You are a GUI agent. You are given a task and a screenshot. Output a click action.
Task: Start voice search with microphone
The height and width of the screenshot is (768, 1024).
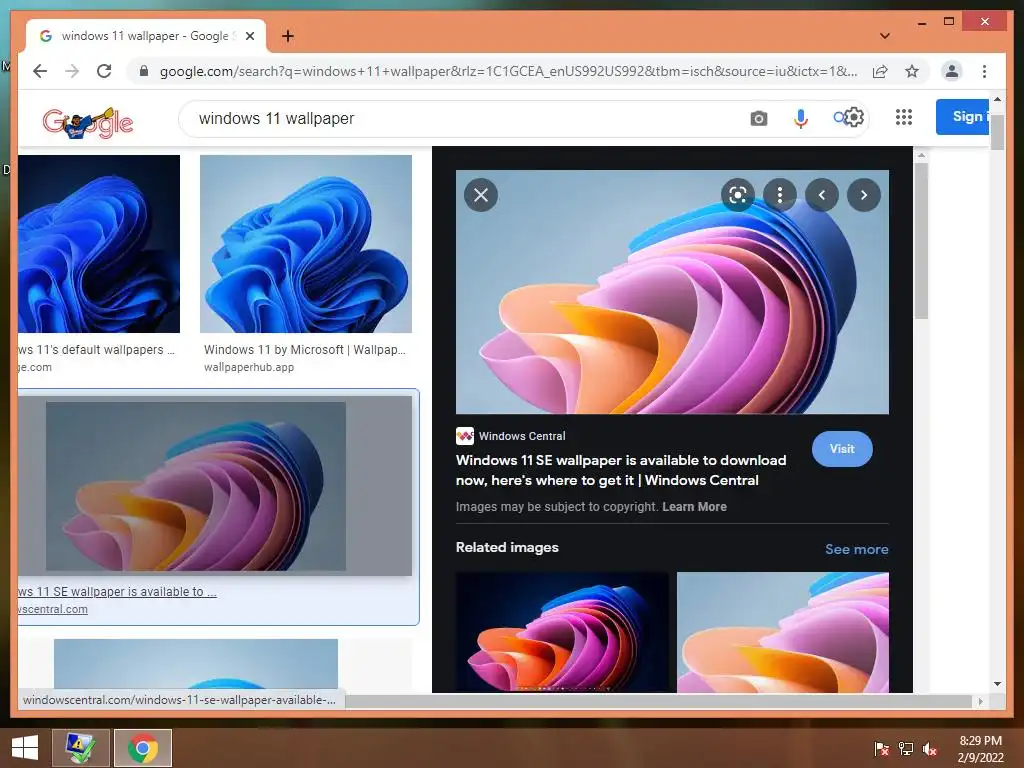click(x=801, y=118)
